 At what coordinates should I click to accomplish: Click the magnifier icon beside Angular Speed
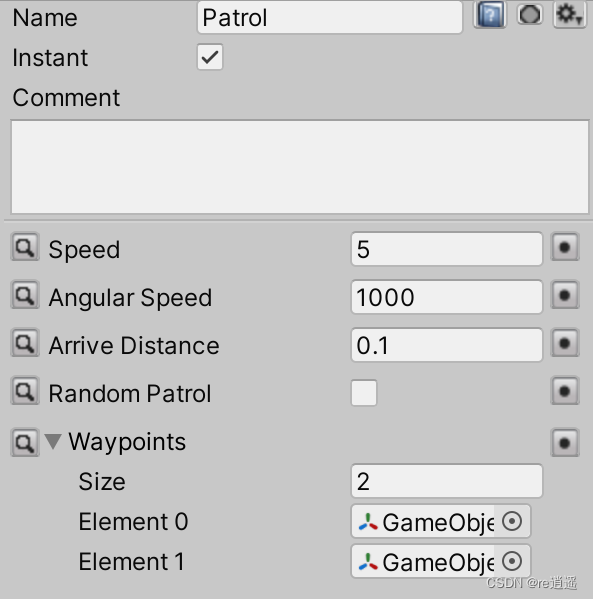pos(25,295)
